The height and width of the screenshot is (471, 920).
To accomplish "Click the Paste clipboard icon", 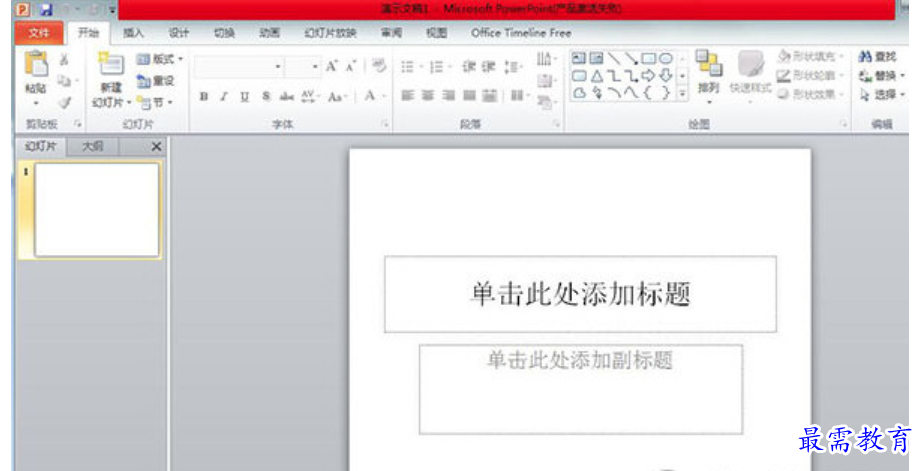I will tap(36, 65).
